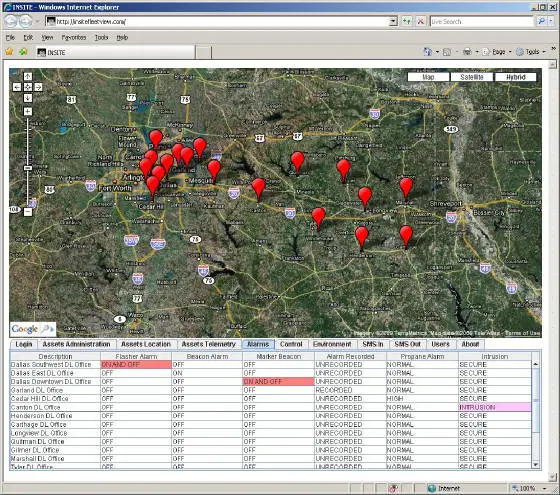Open the Print options dropdown arrow
This screenshot has height=495, width=560.
tap(477, 52)
